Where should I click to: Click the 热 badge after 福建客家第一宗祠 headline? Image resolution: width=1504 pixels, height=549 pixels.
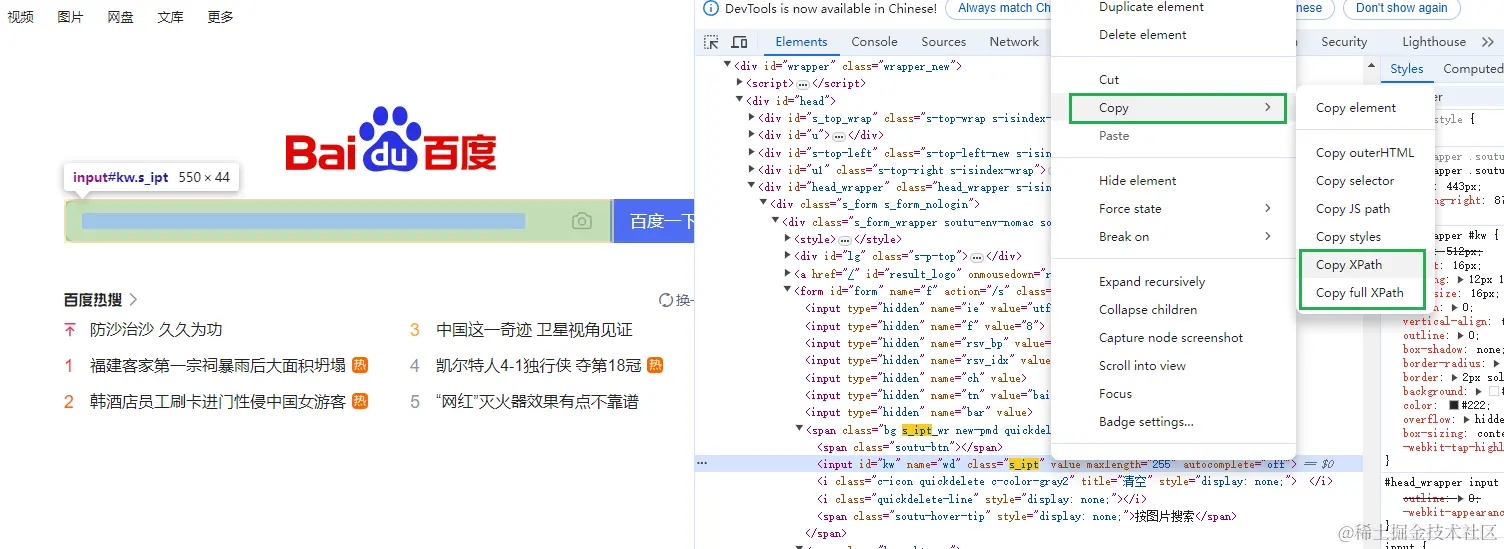[x=360, y=366]
